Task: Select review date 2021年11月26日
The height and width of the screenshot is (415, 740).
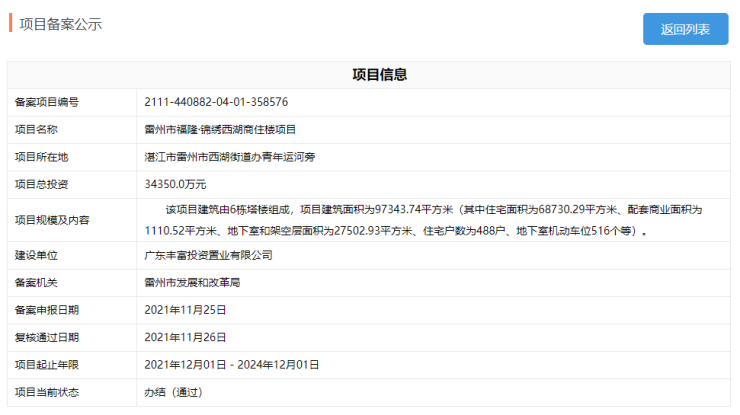Action: click(185, 337)
